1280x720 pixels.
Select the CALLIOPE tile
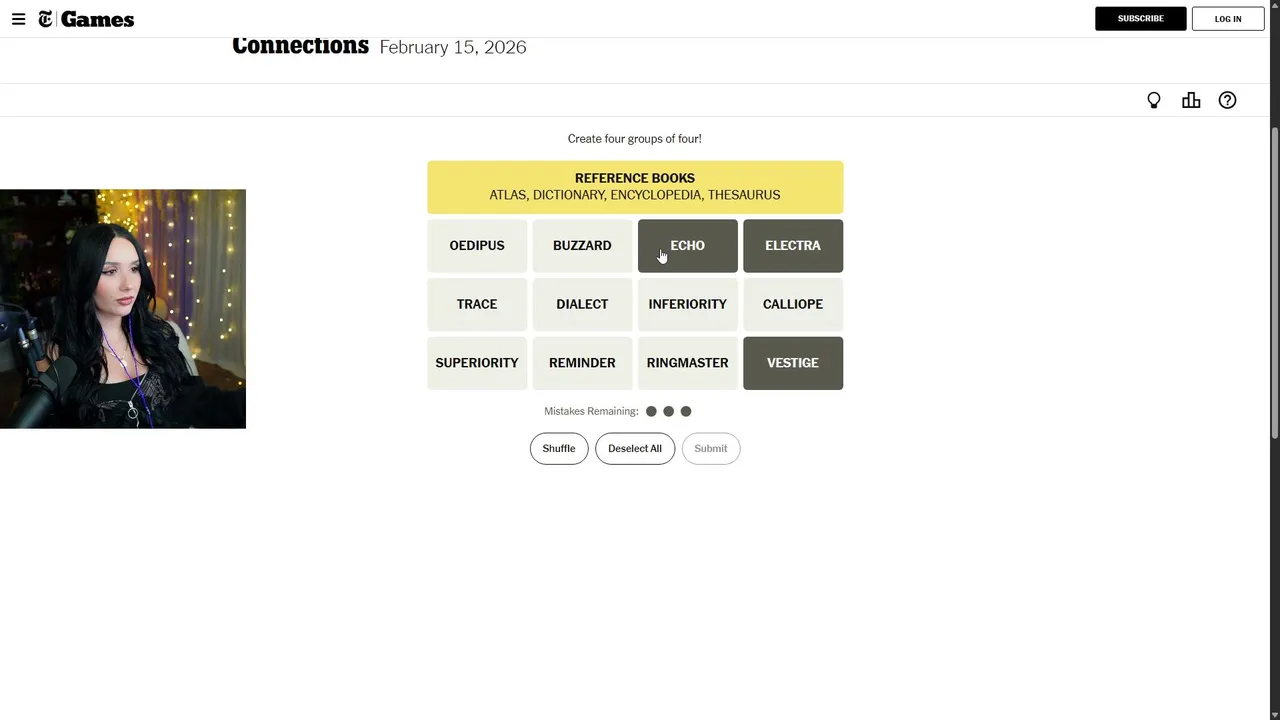pos(793,304)
